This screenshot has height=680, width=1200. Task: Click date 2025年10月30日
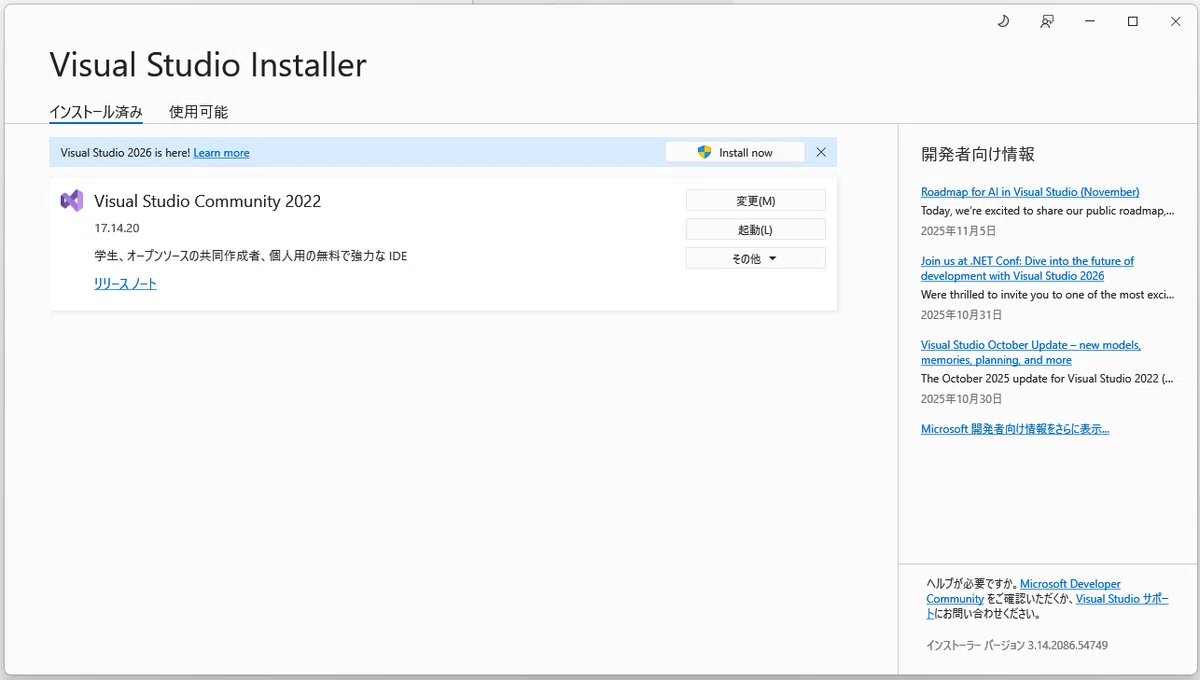coord(961,398)
